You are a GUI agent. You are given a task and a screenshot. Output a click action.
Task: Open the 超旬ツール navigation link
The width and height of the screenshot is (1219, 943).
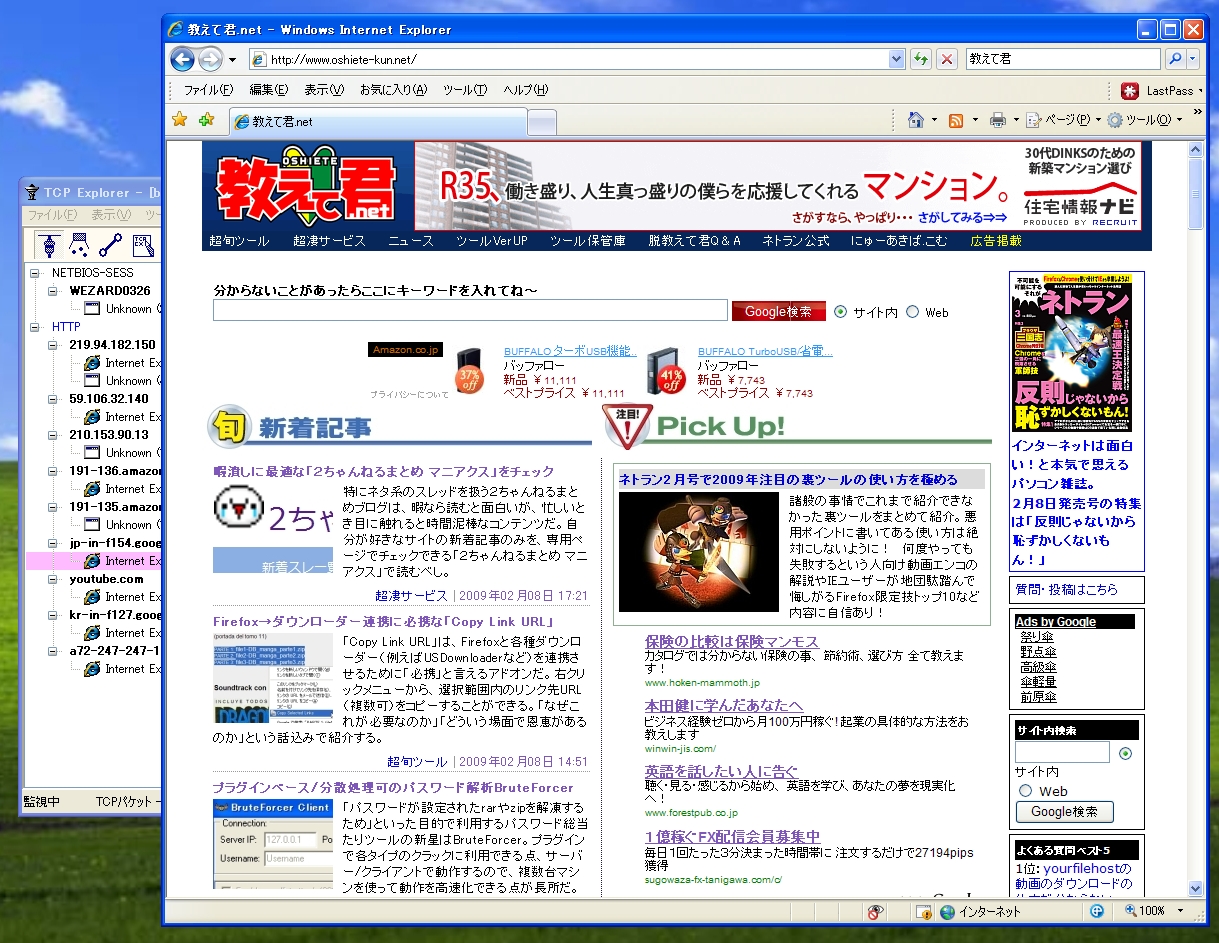[x=239, y=241]
